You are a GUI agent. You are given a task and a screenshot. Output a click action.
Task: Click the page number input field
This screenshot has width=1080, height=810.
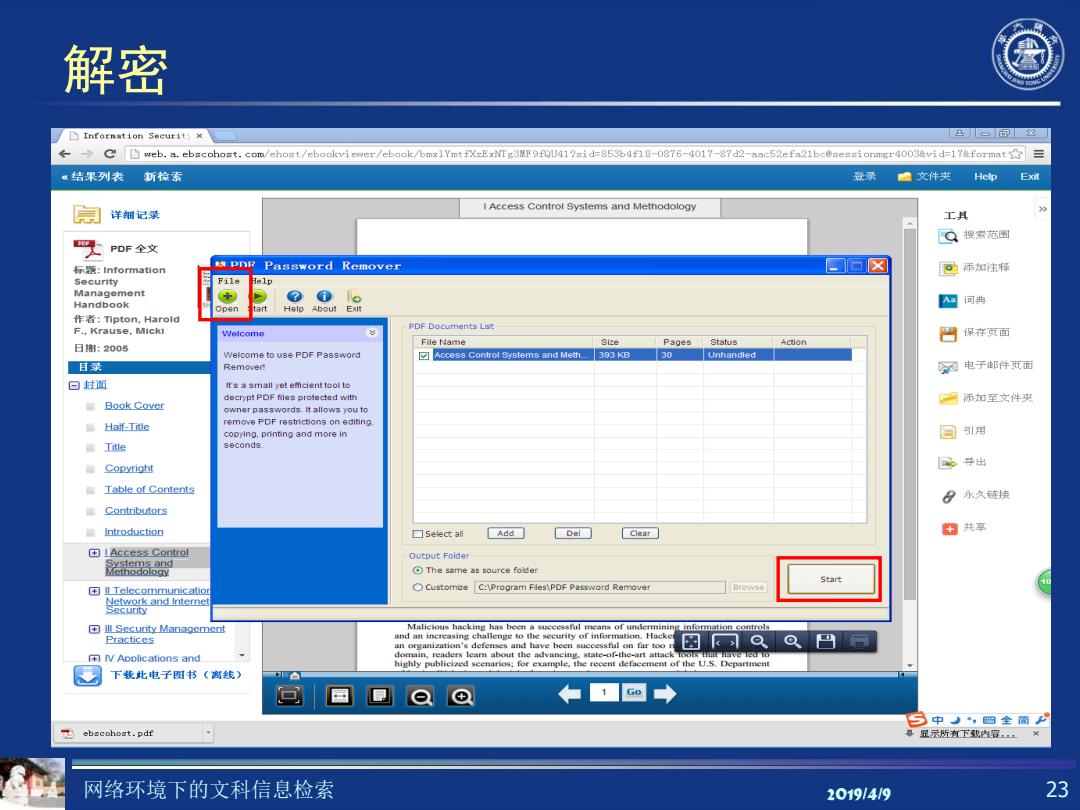click(604, 692)
